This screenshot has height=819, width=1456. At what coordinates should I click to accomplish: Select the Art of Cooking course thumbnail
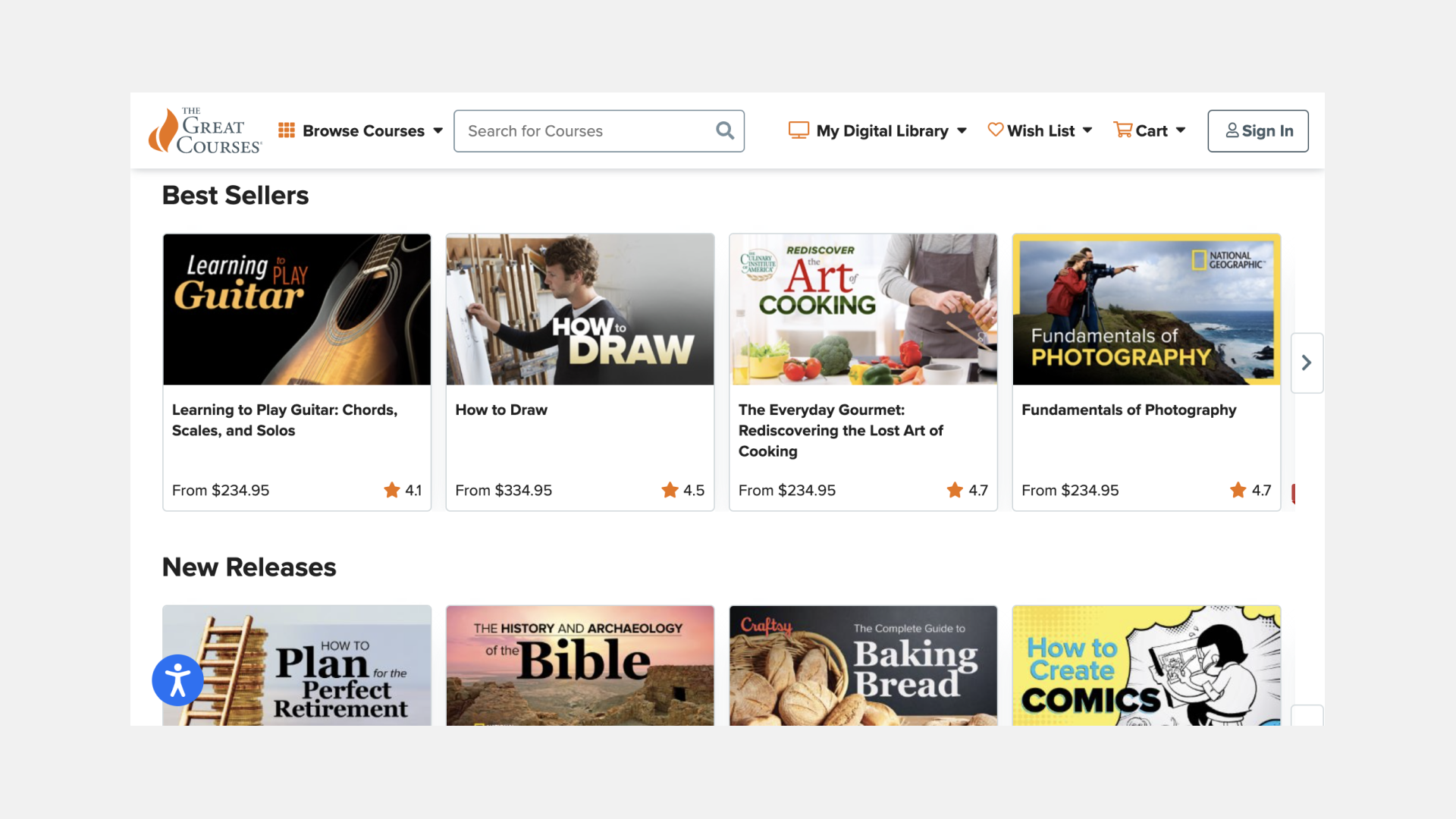pyautogui.click(x=863, y=309)
